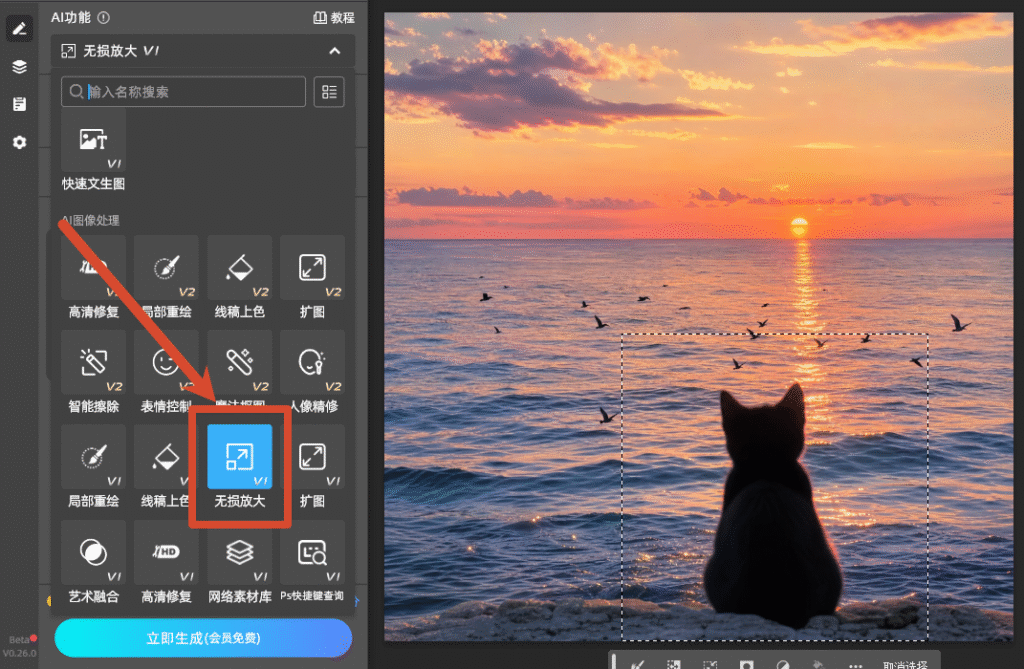Click the black cat in the canvas image
This screenshot has width=1024, height=669.
pos(773,506)
